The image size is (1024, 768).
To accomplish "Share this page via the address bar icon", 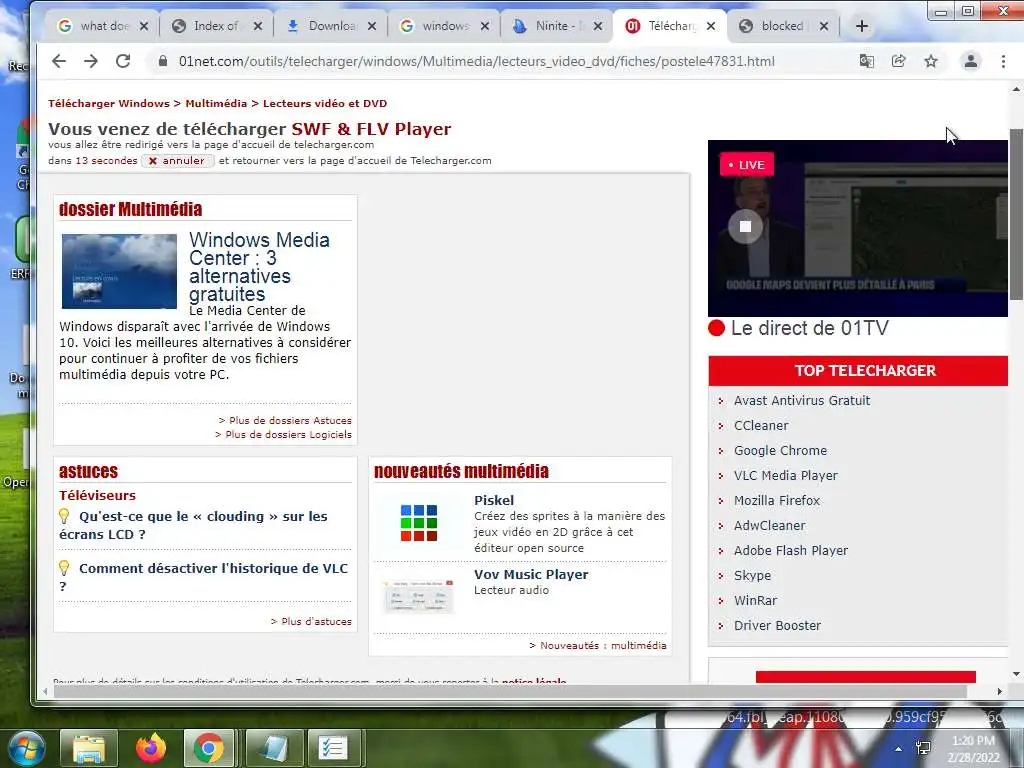I will point(899,61).
